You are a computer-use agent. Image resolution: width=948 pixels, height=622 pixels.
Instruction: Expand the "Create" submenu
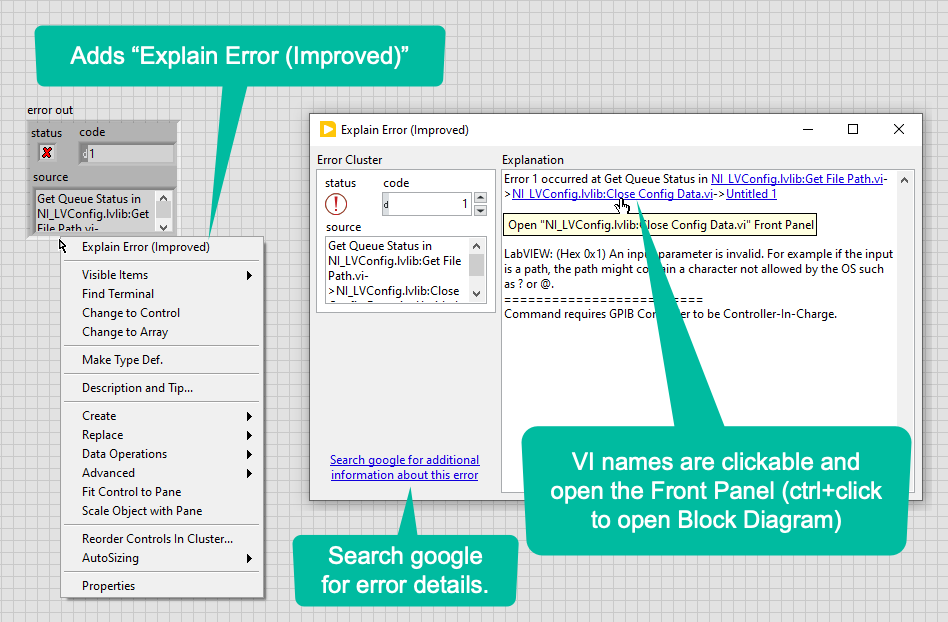(x=98, y=415)
